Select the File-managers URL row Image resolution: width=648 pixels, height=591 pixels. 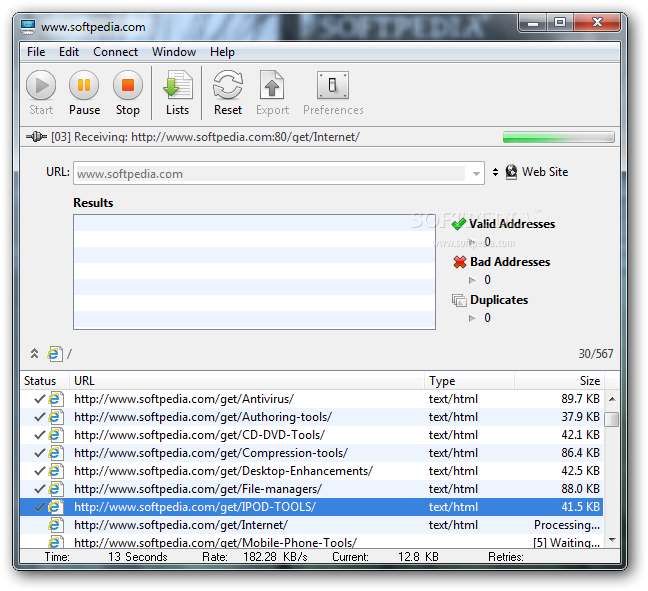click(312, 489)
